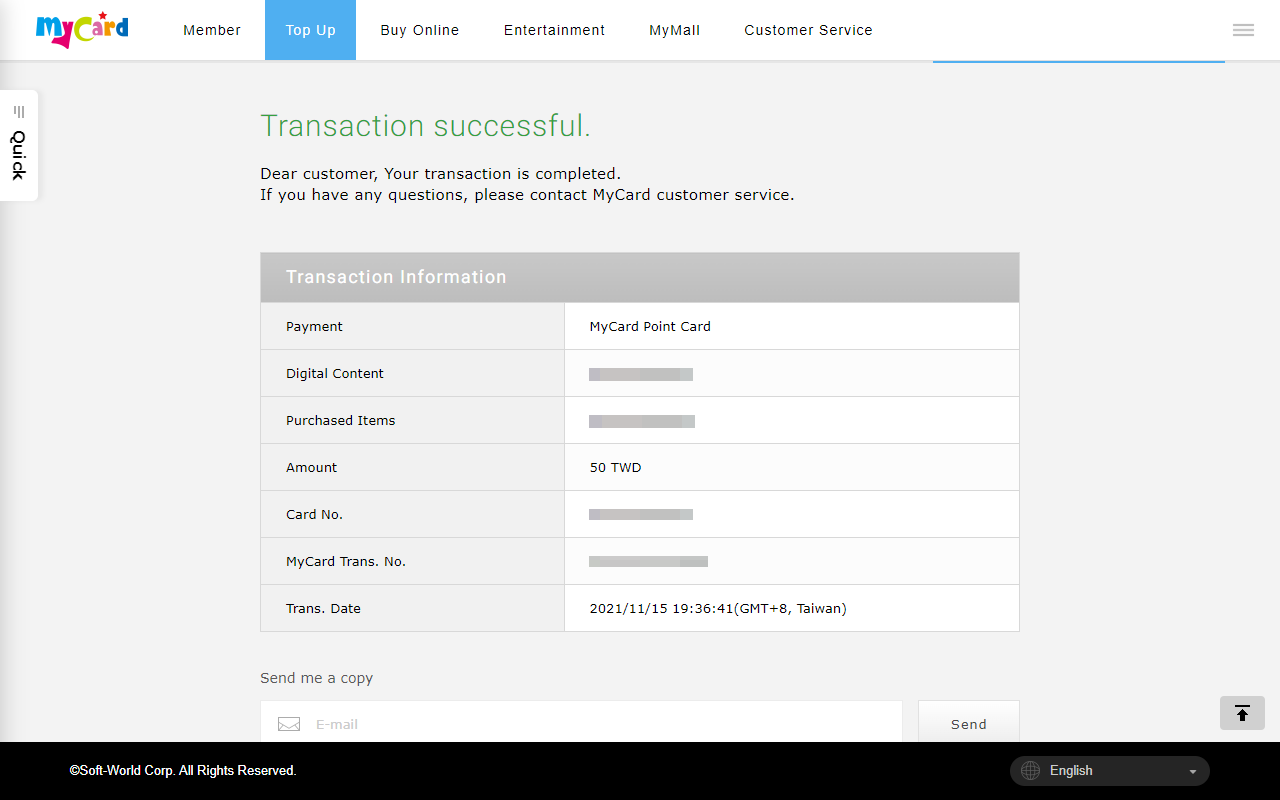Open the Buy Online menu
Screen dimensions: 1280x800
pyautogui.click(x=420, y=30)
